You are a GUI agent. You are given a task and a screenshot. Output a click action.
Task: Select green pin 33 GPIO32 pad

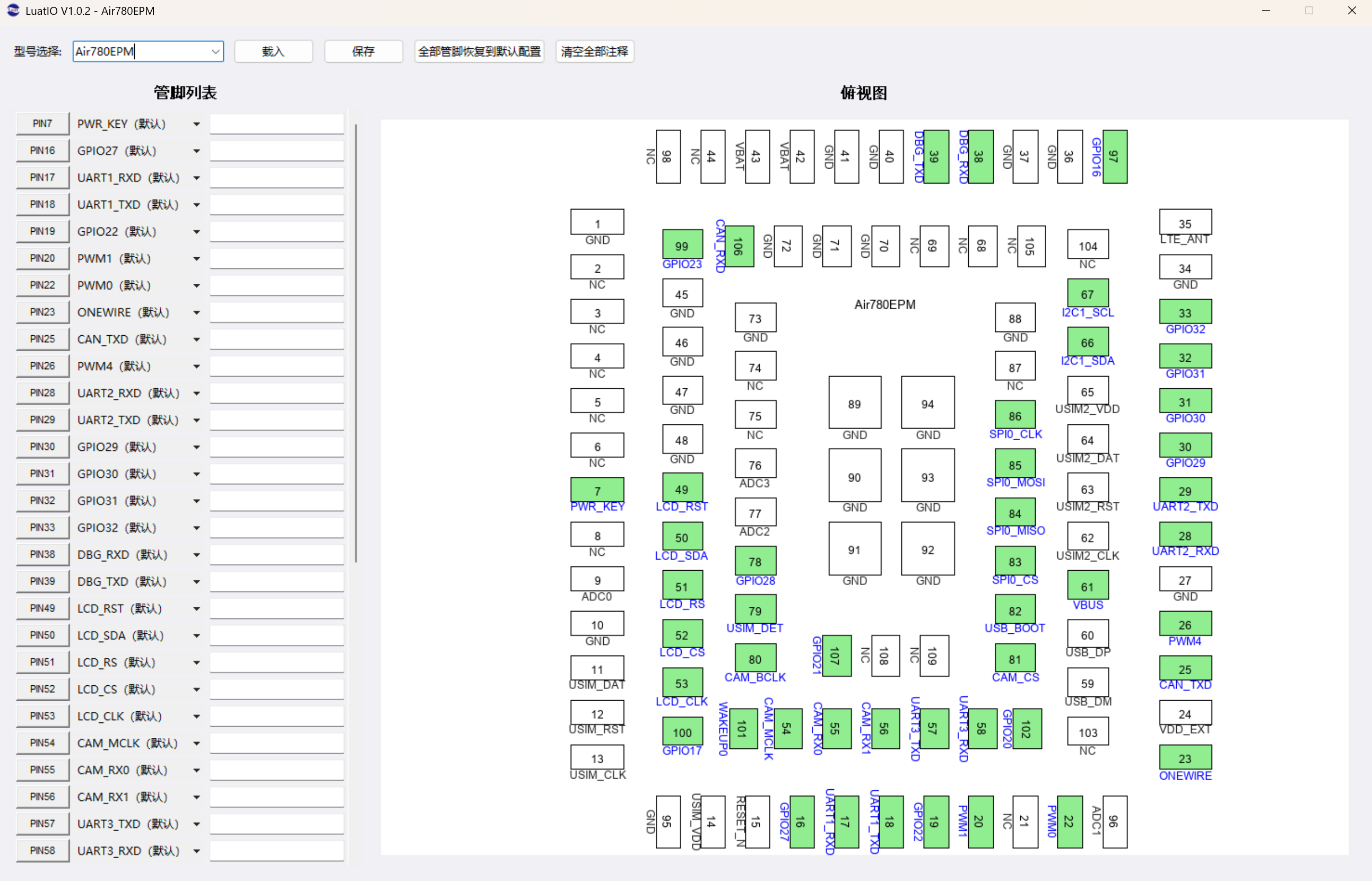tap(1185, 312)
